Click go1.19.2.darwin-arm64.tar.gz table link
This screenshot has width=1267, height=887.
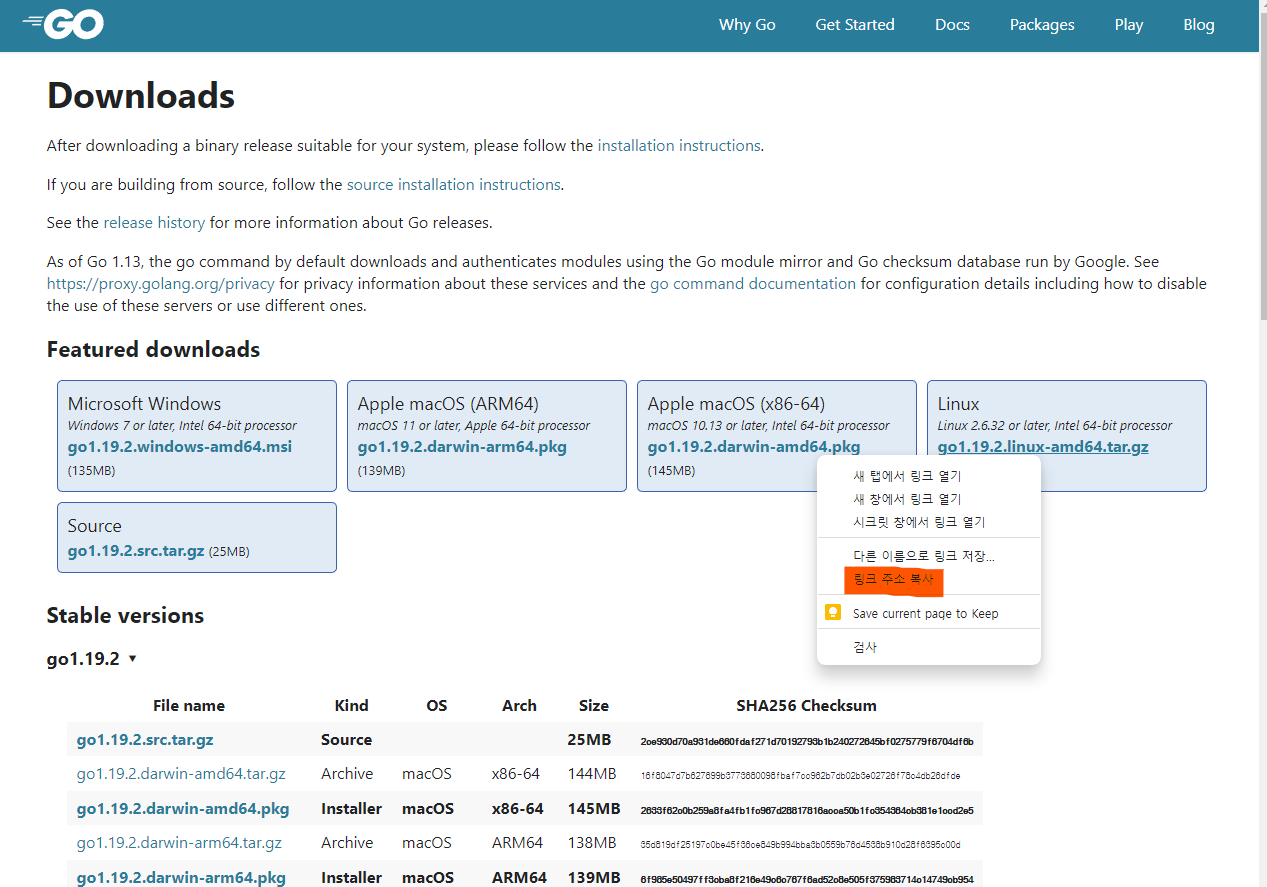coord(179,843)
